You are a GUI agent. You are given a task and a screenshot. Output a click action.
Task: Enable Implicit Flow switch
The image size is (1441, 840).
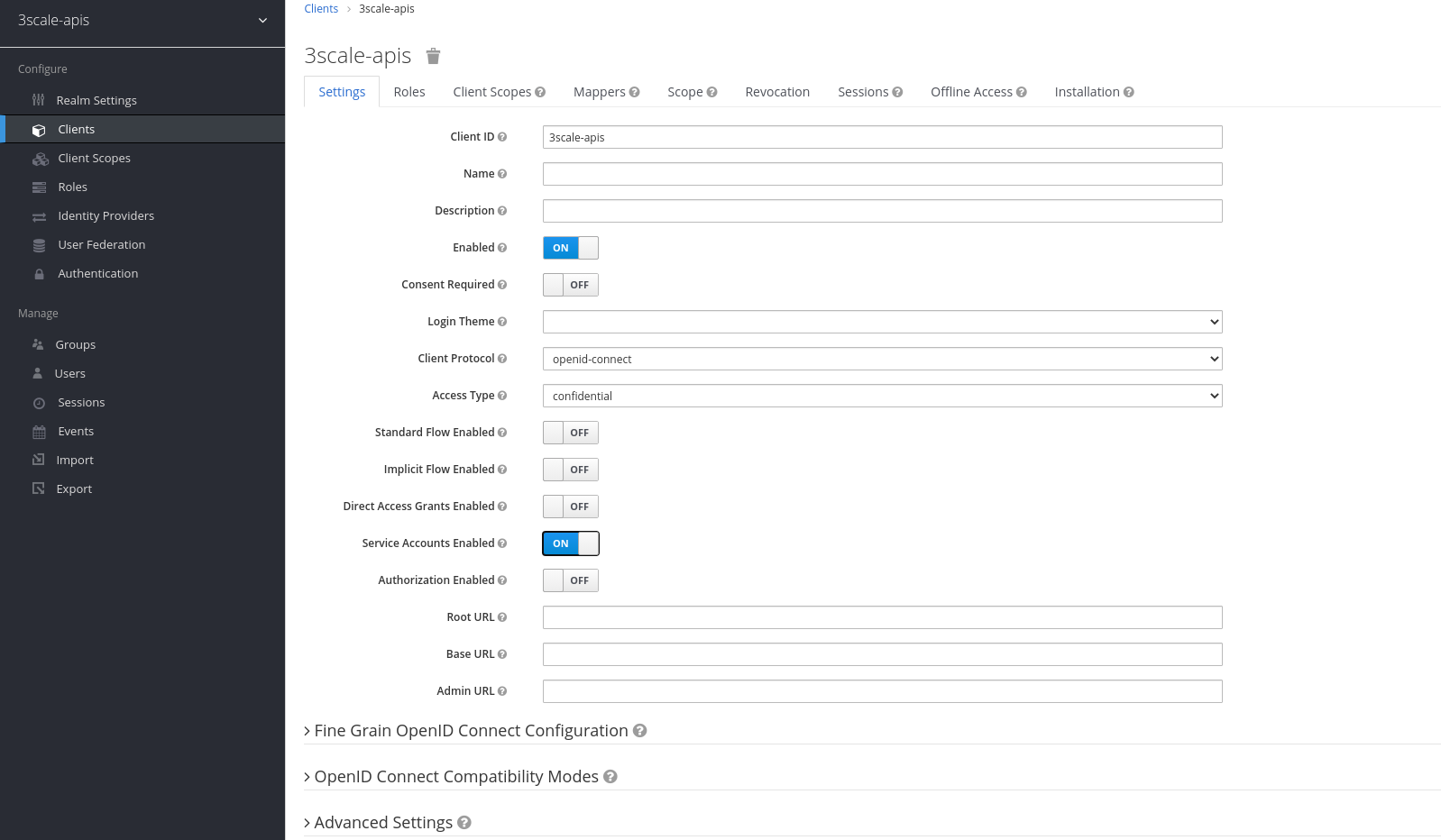571,470
